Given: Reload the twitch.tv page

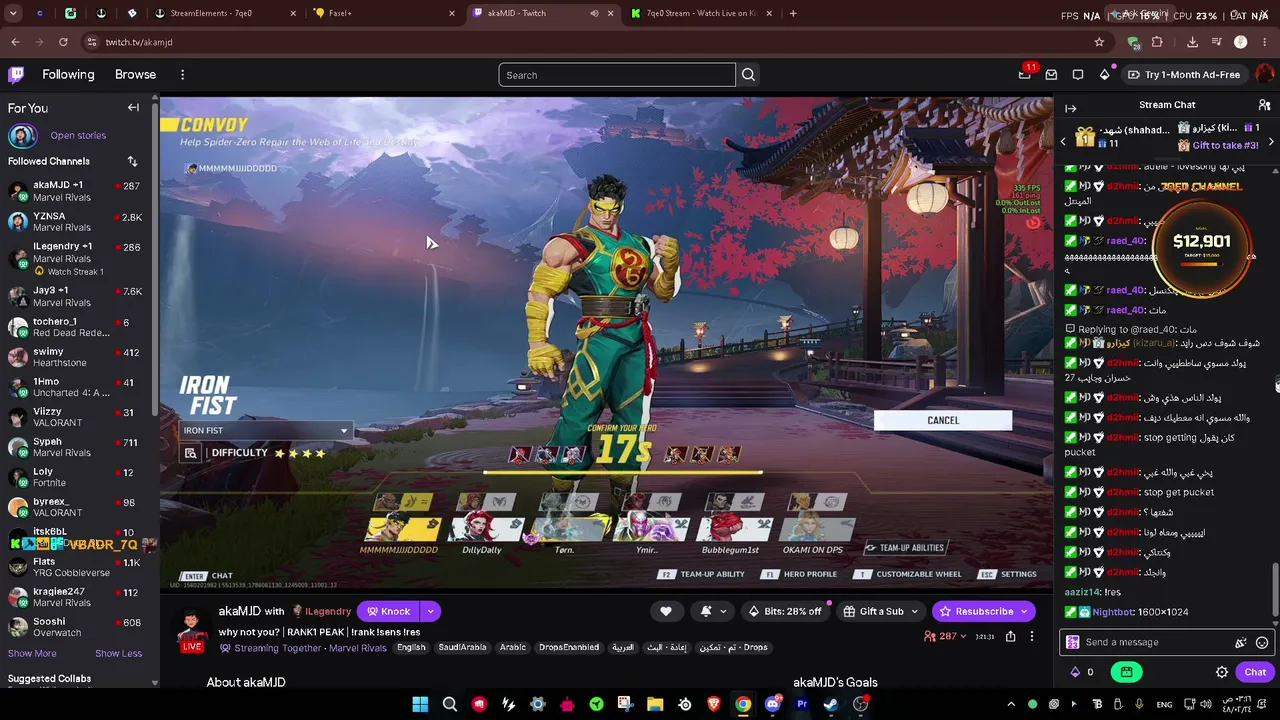Looking at the screenshot, I should pyautogui.click(x=63, y=42).
